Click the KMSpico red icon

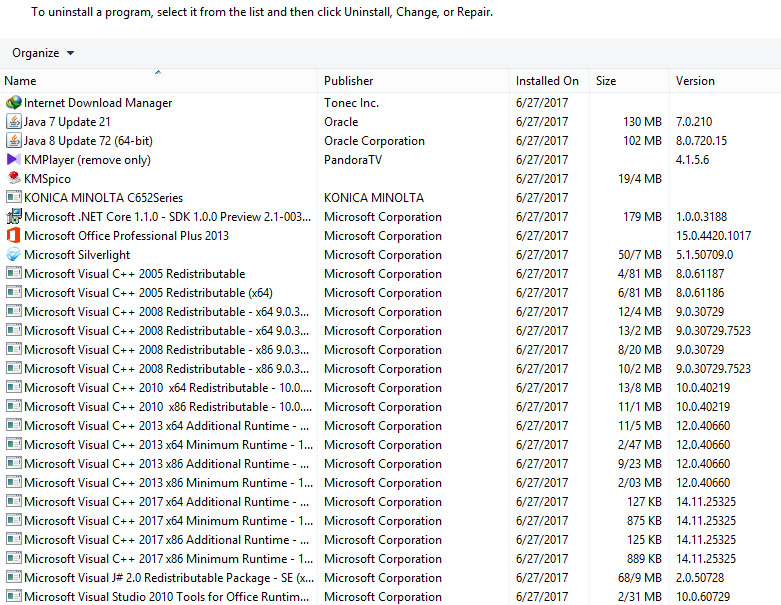[13, 178]
